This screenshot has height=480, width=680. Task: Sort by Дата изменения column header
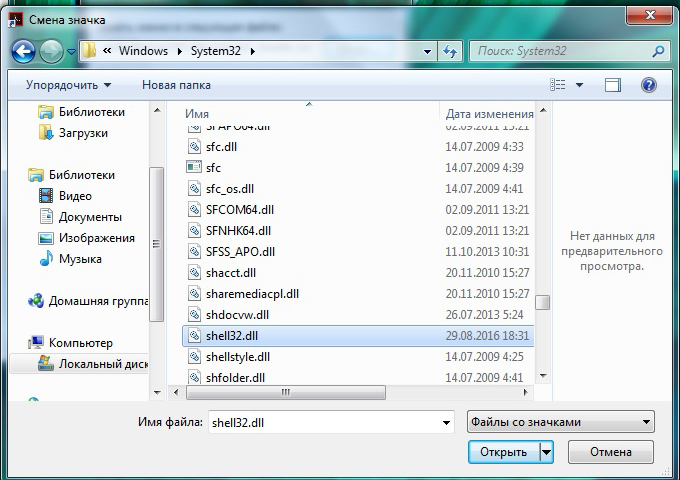(489, 114)
